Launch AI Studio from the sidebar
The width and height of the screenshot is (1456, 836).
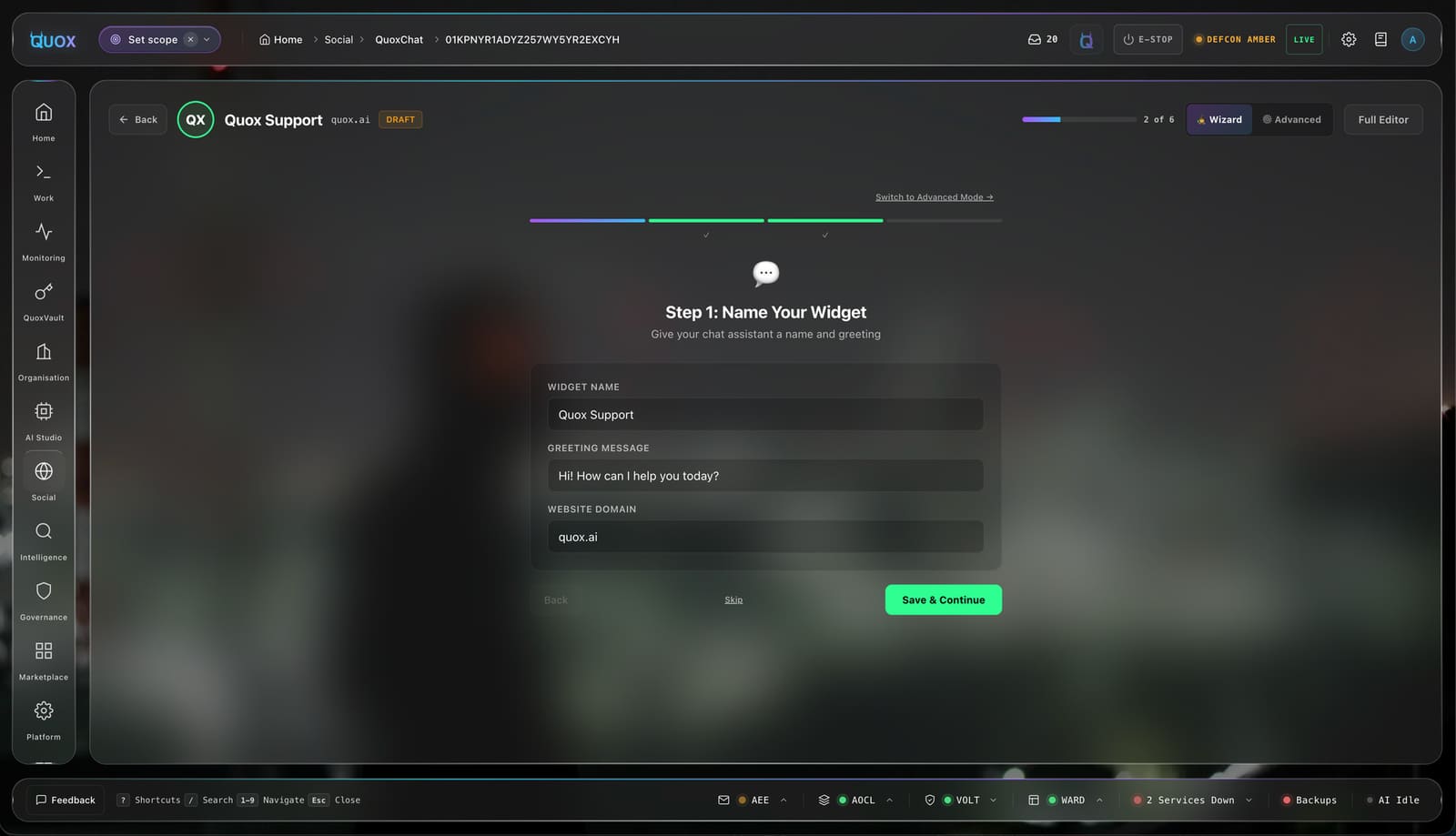[x=44, y=421]
